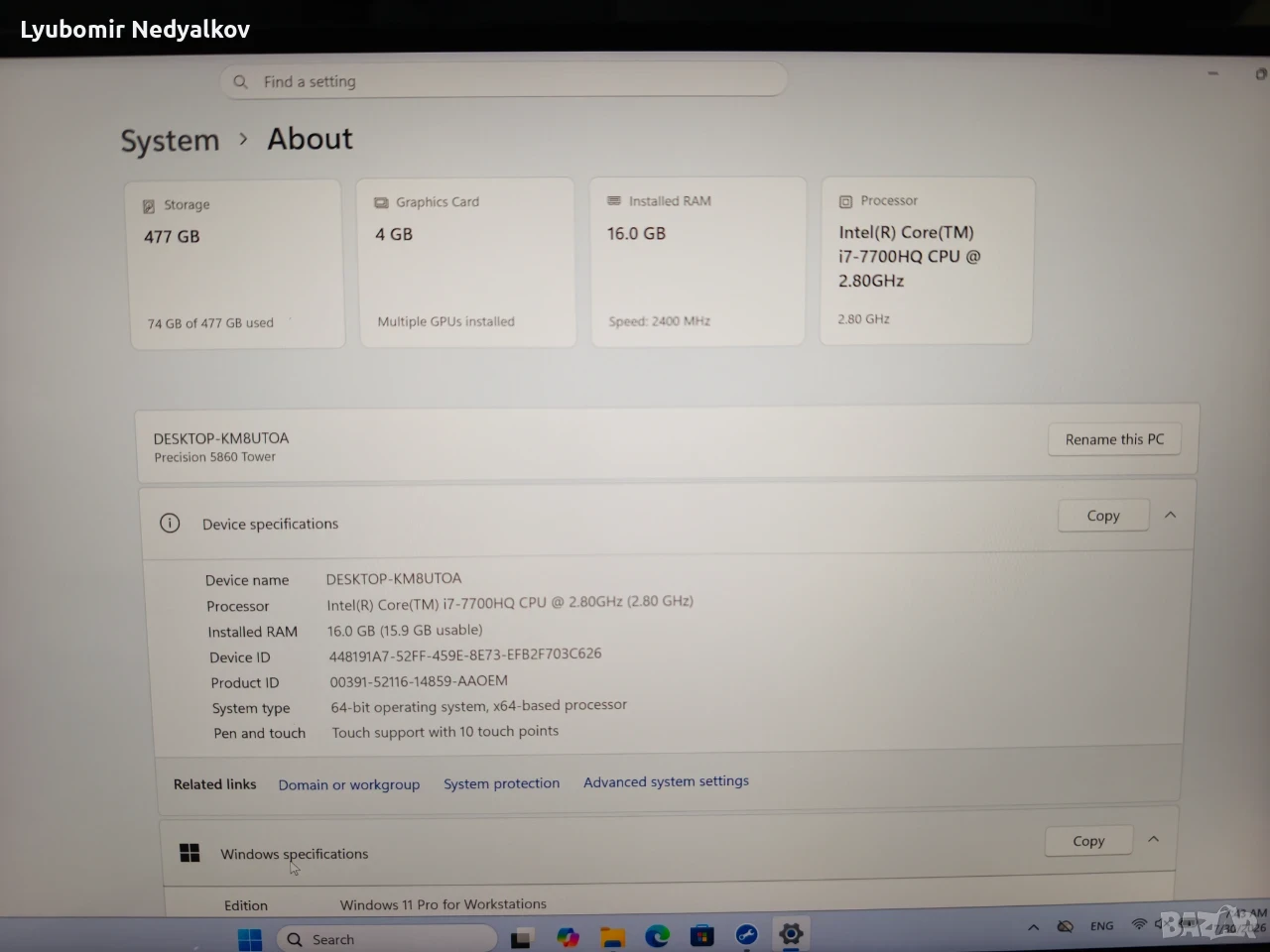1270x952 pixels.
Task: Open the Storage 477 GB card
Action: 236,264
